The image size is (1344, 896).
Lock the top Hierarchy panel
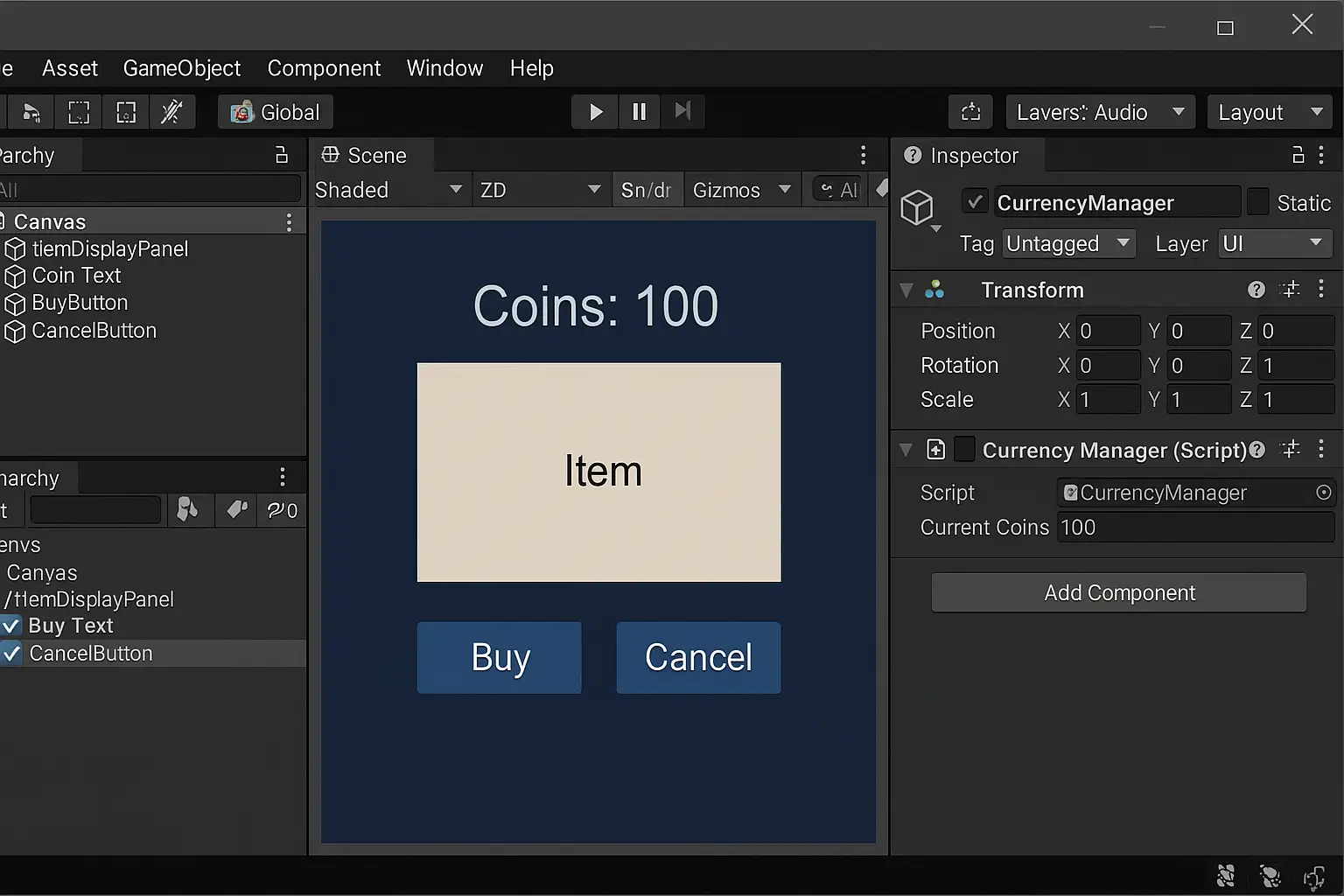(x=282, y=155)
